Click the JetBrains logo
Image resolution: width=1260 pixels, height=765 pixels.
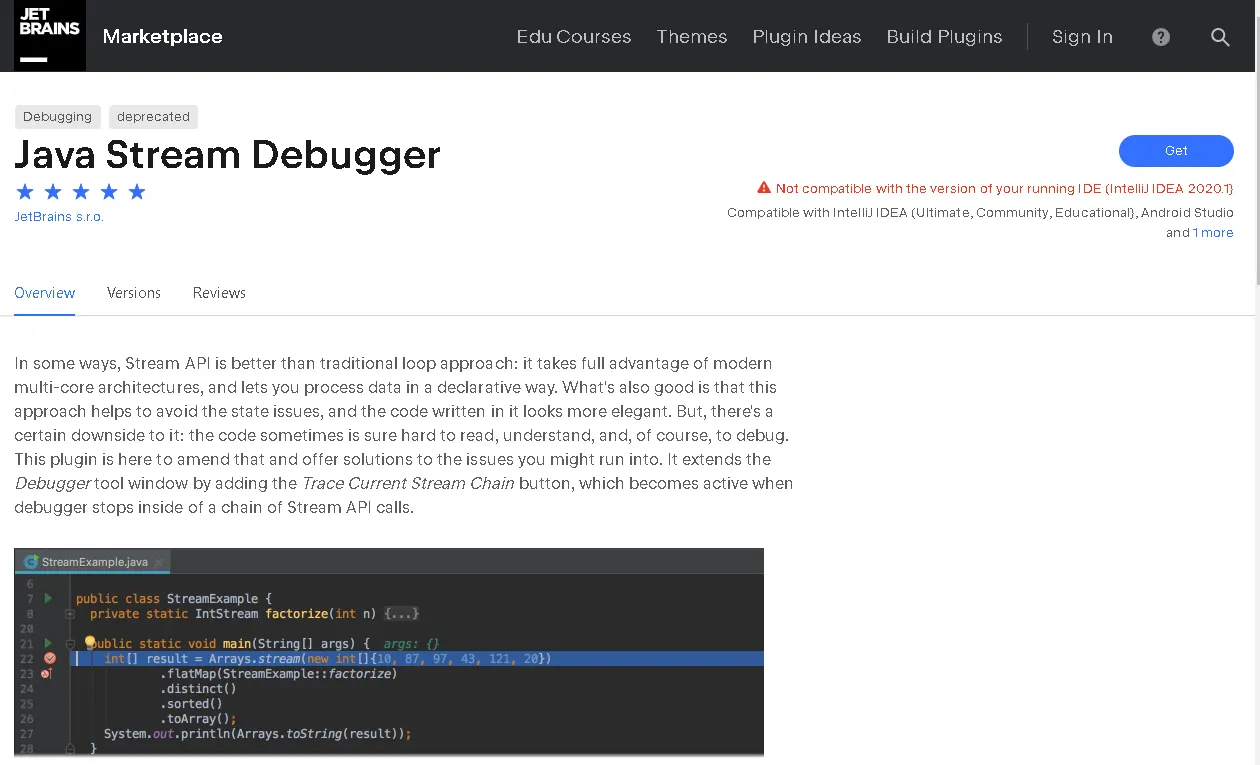coord(50,36)
